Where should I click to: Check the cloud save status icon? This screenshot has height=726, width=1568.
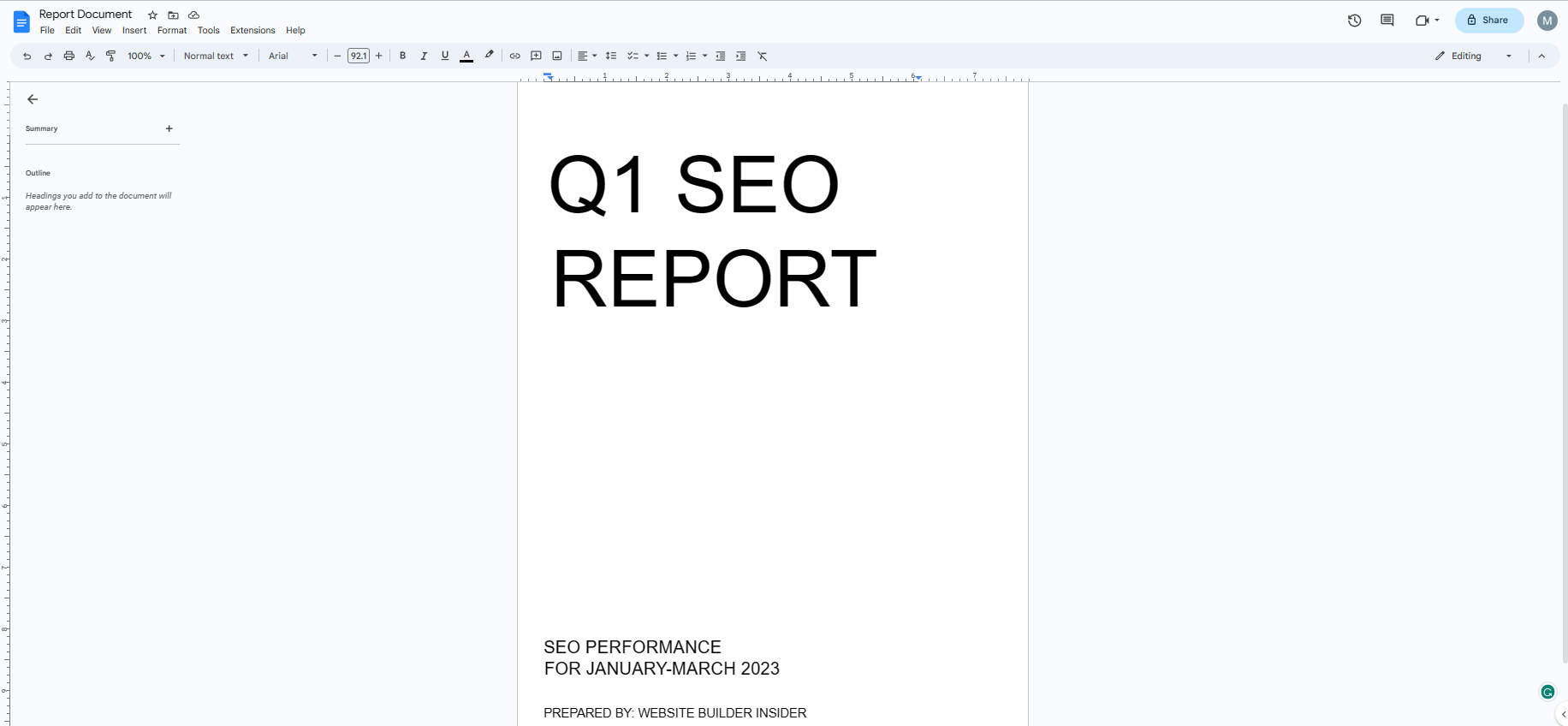(x=194, y=15)
